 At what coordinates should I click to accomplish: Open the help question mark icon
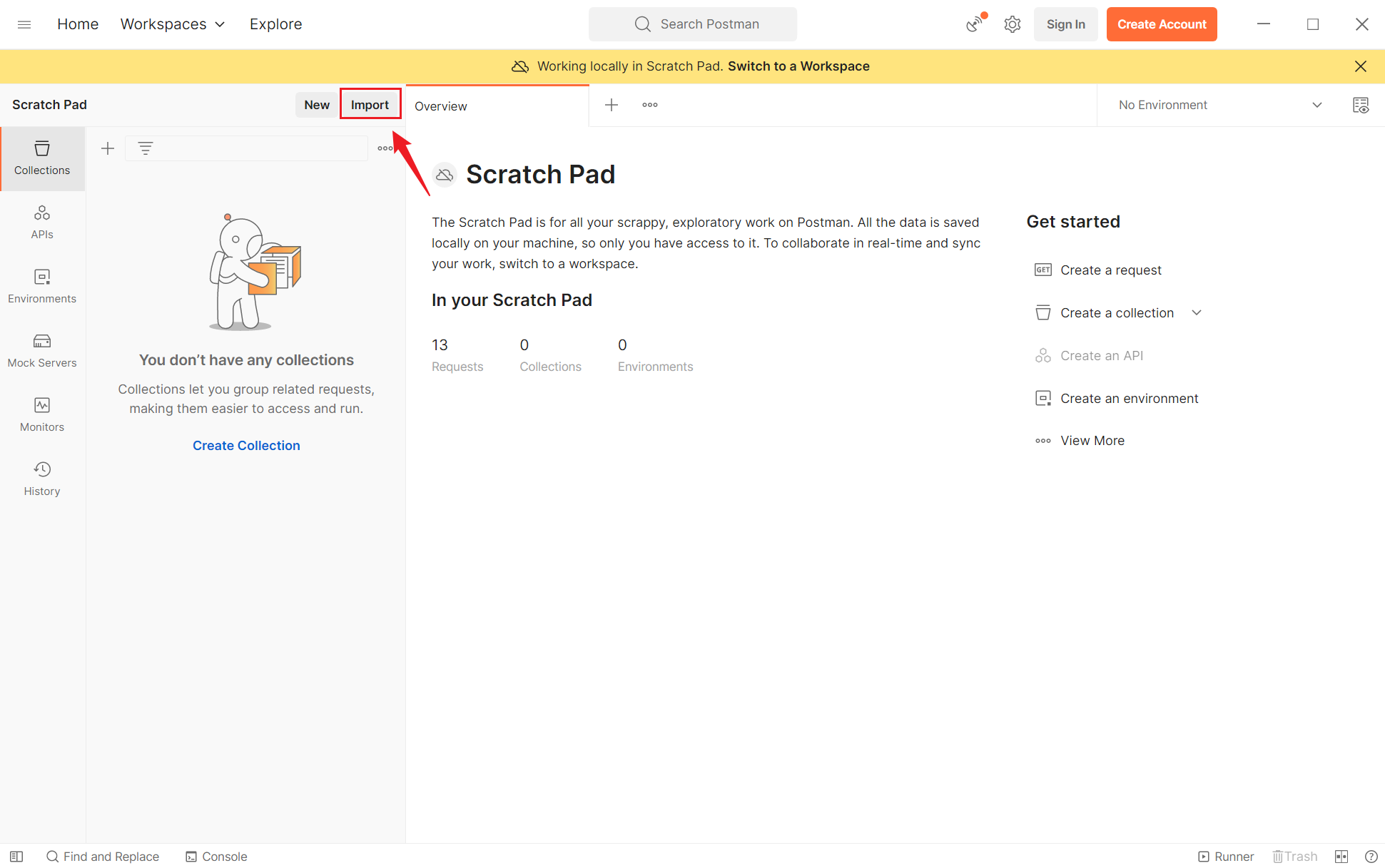coord(1371,857)
